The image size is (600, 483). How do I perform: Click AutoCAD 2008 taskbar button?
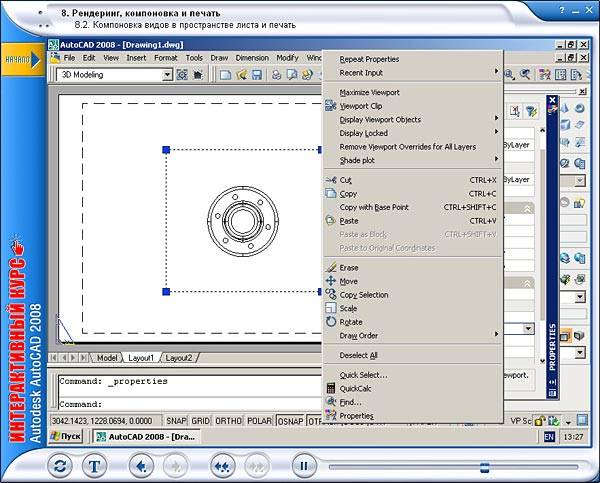(145, 437)
